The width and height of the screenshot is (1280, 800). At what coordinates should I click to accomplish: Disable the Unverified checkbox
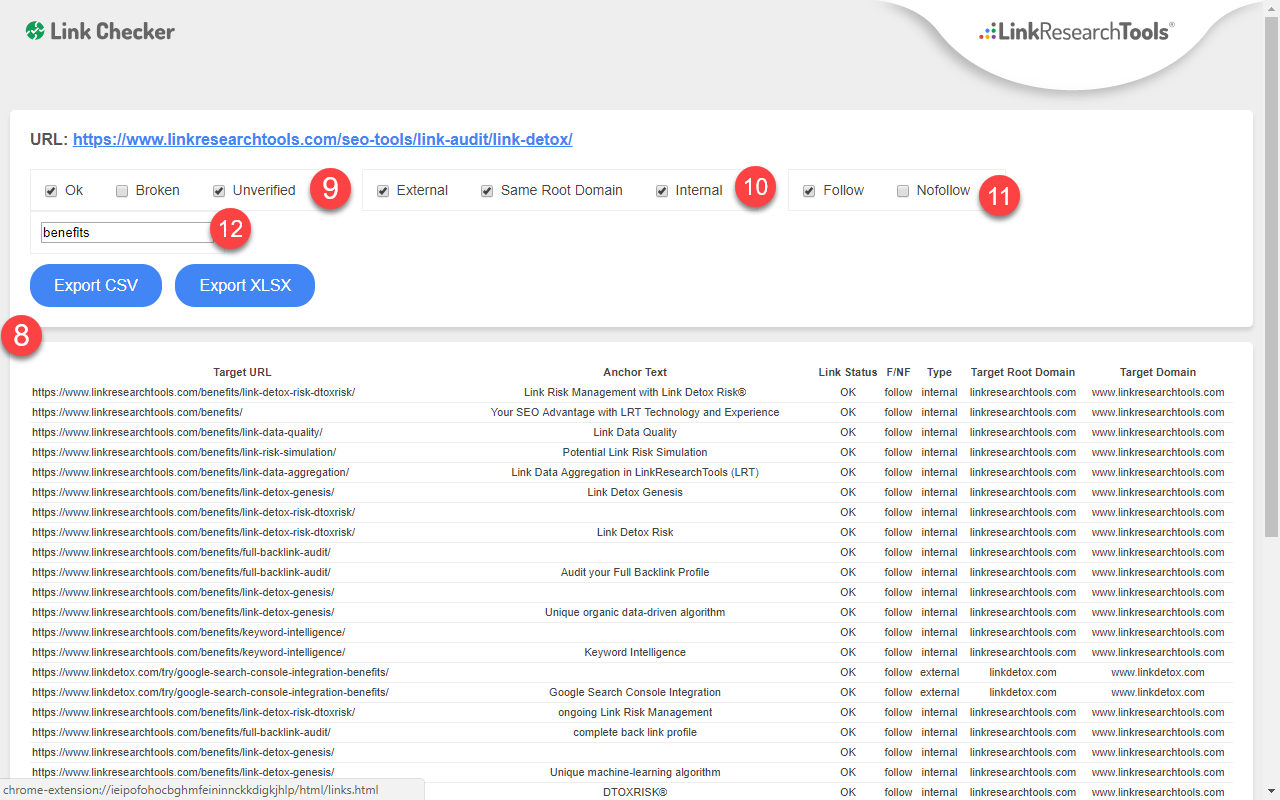click(217, 190)
